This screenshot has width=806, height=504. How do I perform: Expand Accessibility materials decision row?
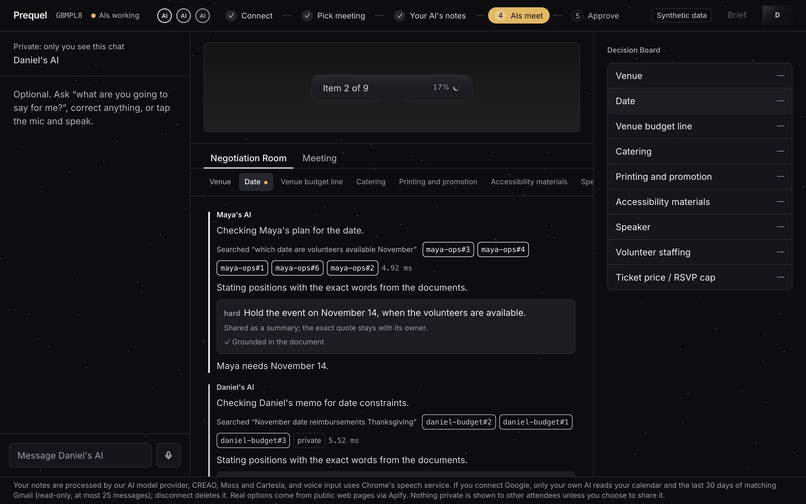(x=700, y=202)
